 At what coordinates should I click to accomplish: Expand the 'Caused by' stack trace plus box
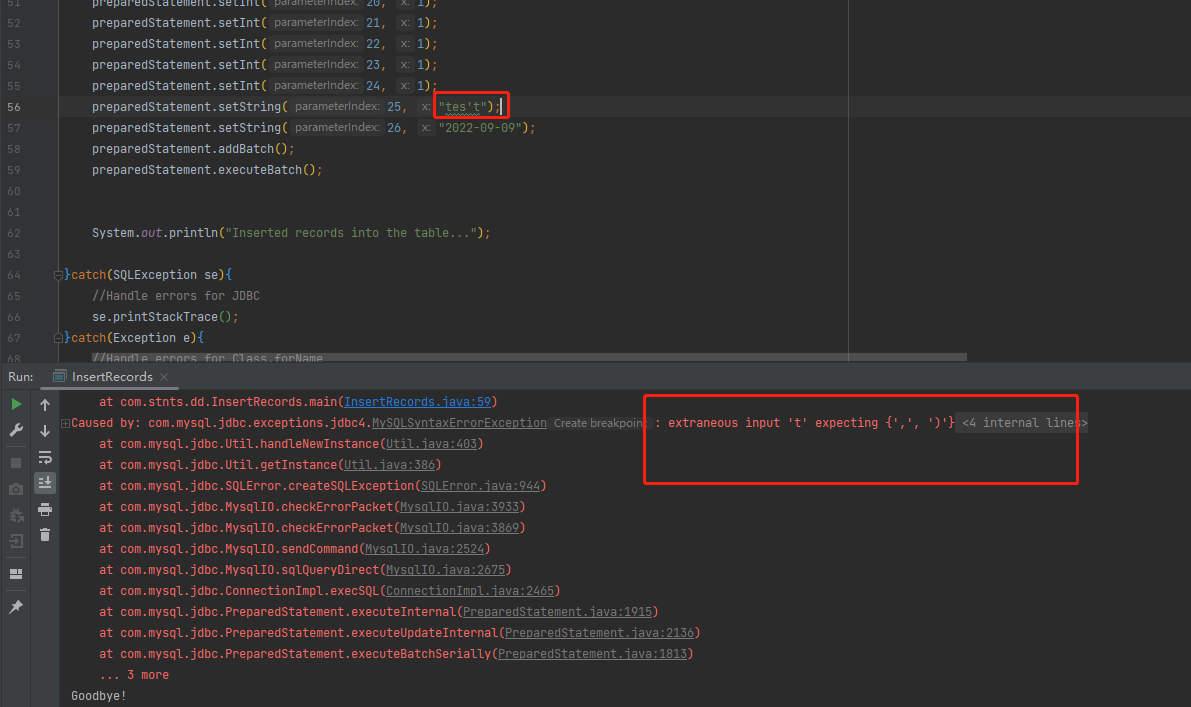65,423
